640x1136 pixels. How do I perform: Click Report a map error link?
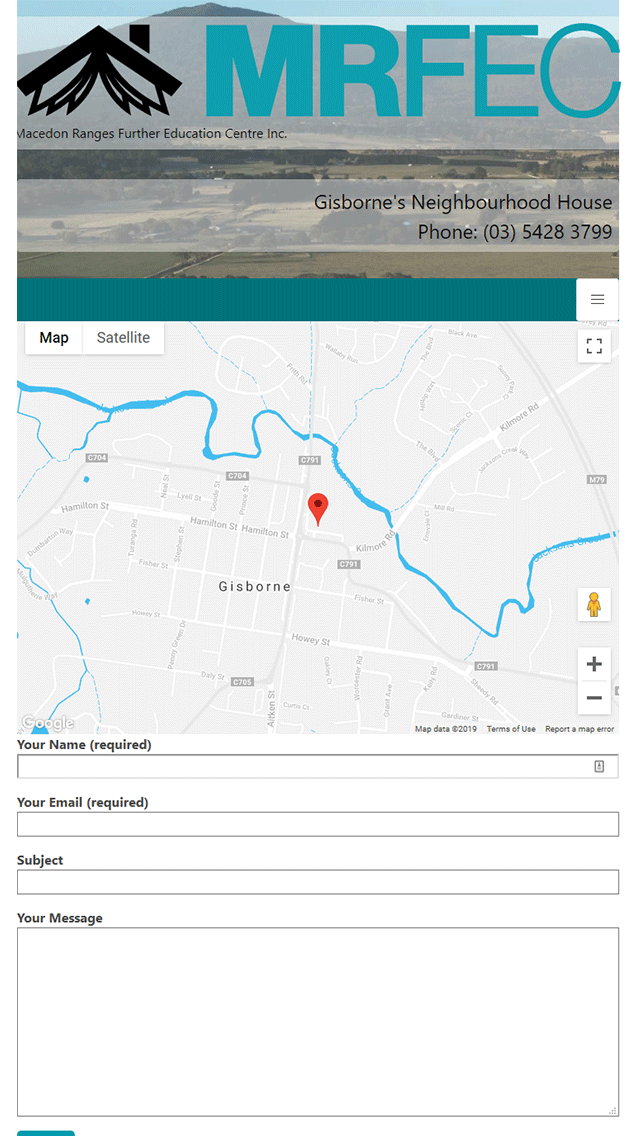579,729
